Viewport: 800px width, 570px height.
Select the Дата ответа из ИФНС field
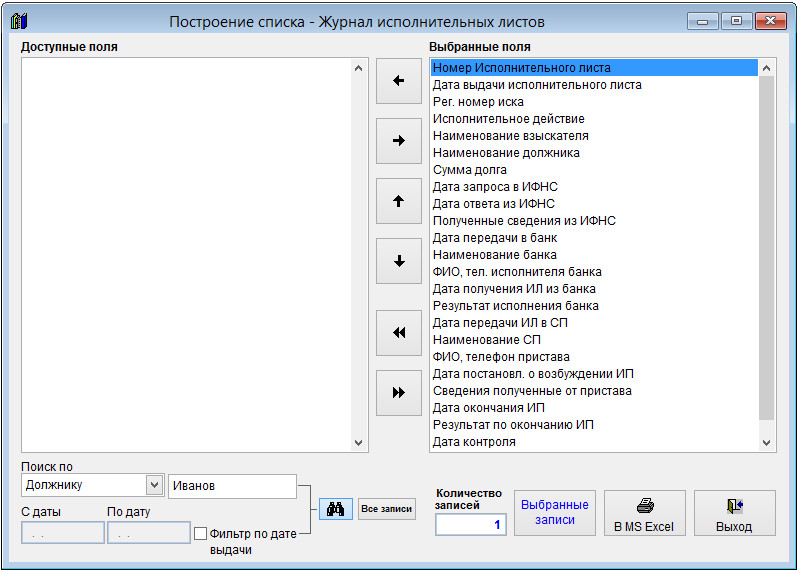pyautogui.click(x=594, y=204)
